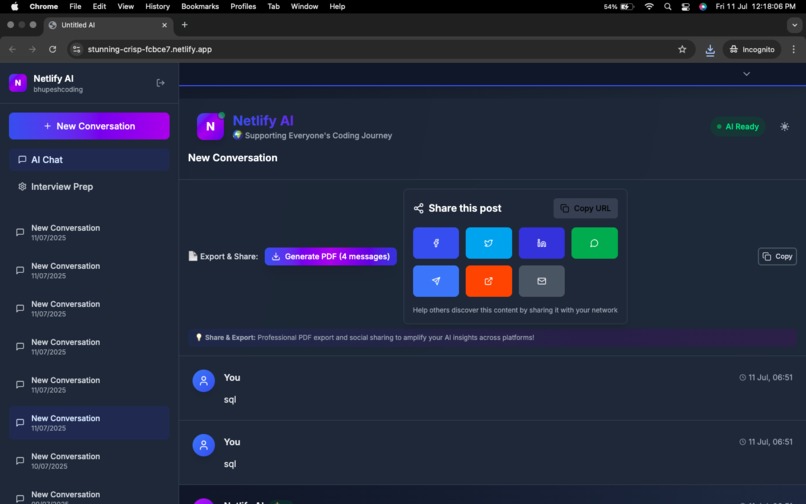Image resolution: width=806 pixels, height=504 pixels.
Task: Go forward in browser history
Action: [32, 49]
